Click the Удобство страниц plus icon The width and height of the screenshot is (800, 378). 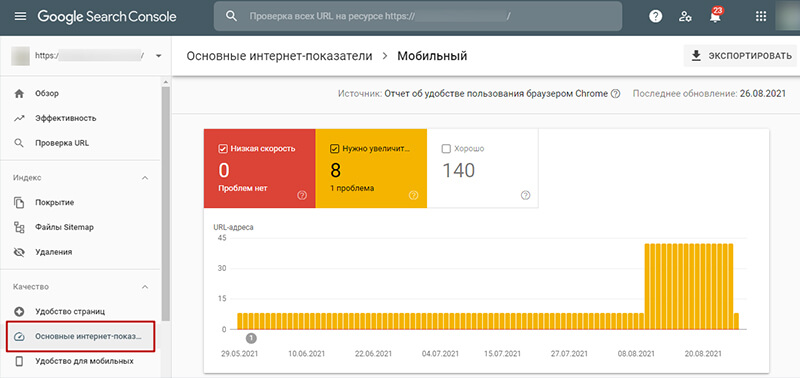[x=19, y=312]
